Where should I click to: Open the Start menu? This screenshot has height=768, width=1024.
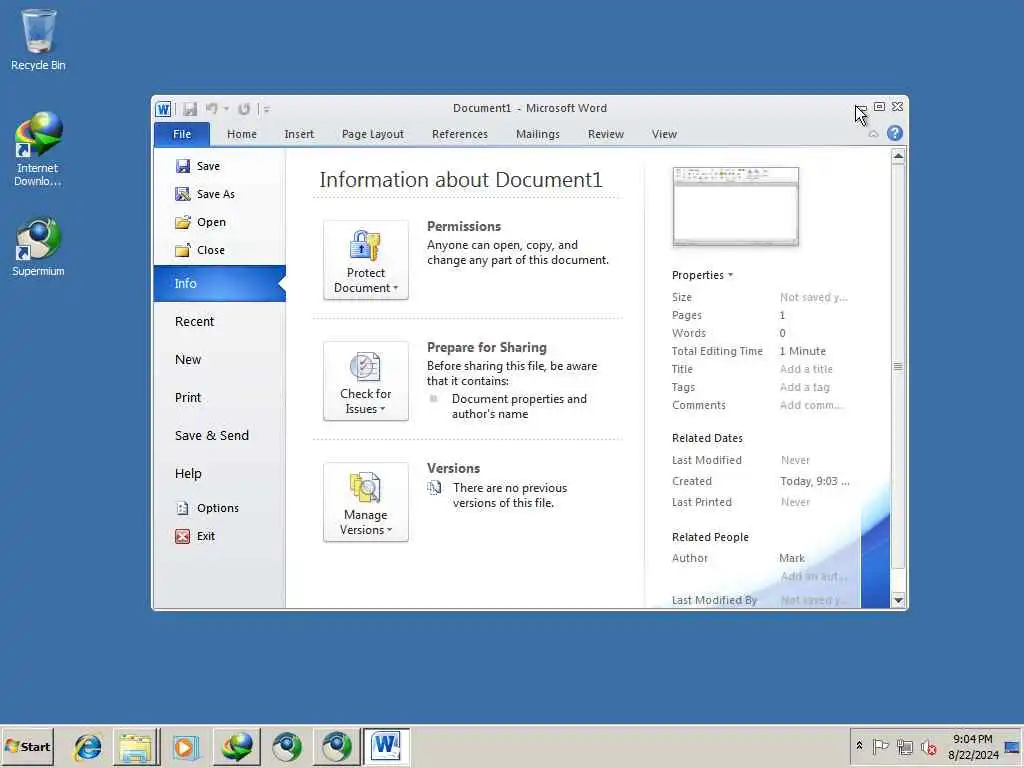click(27, 746)
